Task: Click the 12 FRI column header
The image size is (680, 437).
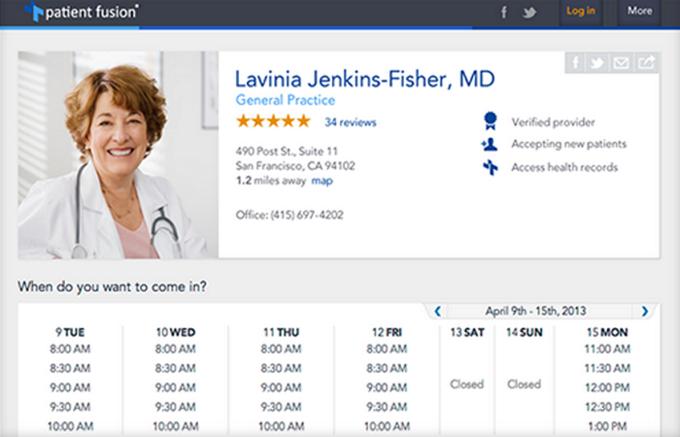Action: click(x=387, y=333)
